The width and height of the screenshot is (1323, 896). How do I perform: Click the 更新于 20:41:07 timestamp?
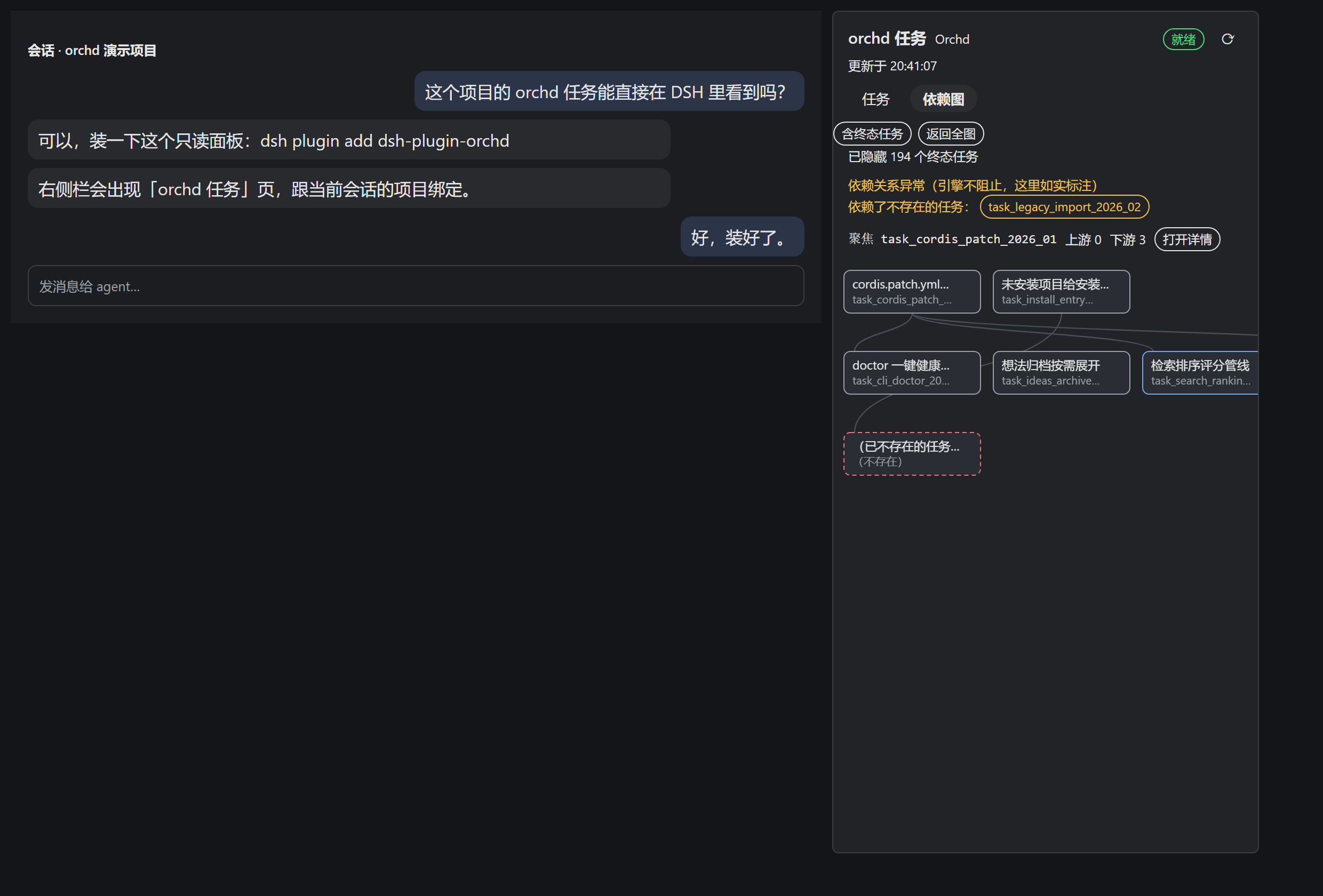click(x=892, y=66)
